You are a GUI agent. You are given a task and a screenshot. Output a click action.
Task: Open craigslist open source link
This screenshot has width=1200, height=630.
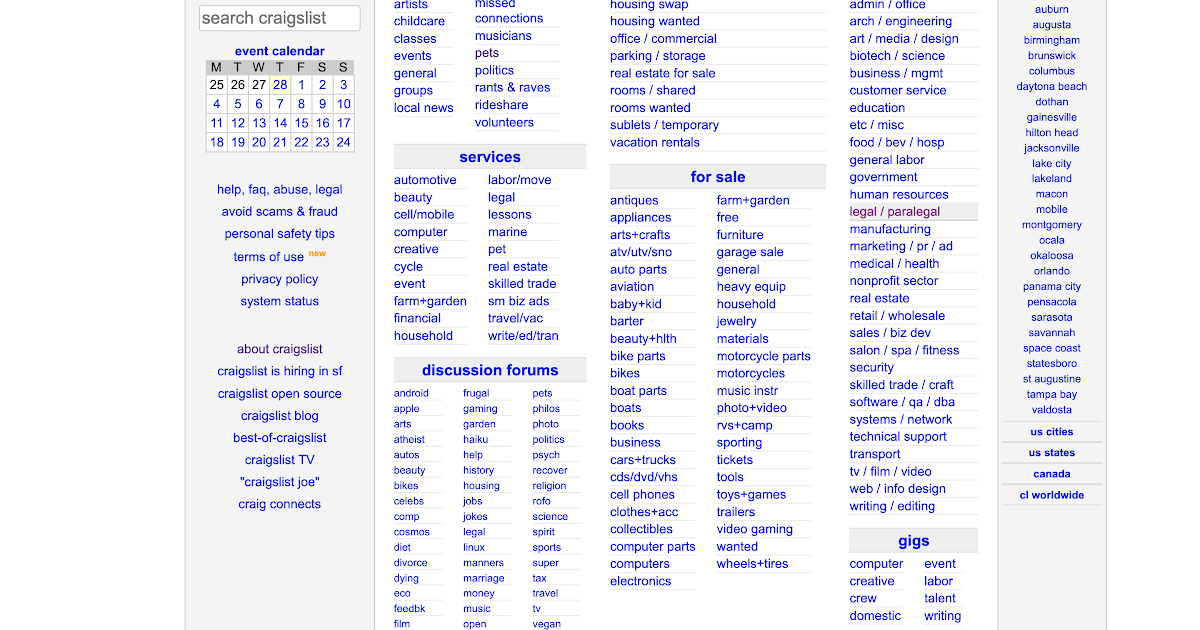(280, 393)
